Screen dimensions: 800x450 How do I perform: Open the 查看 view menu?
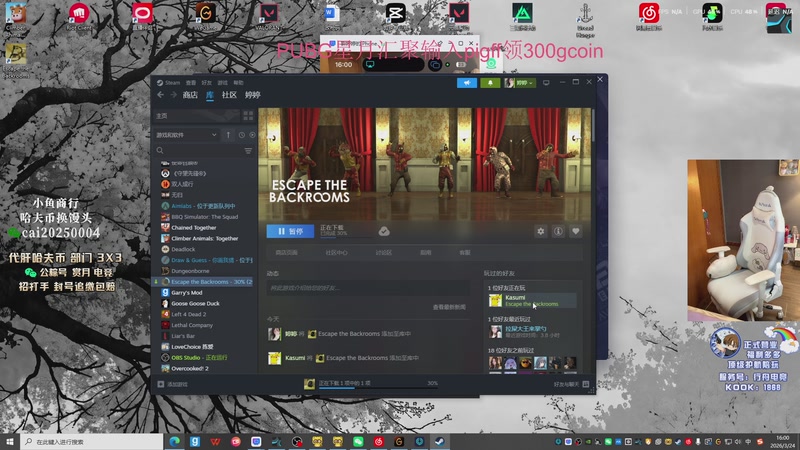pos(191,83)
